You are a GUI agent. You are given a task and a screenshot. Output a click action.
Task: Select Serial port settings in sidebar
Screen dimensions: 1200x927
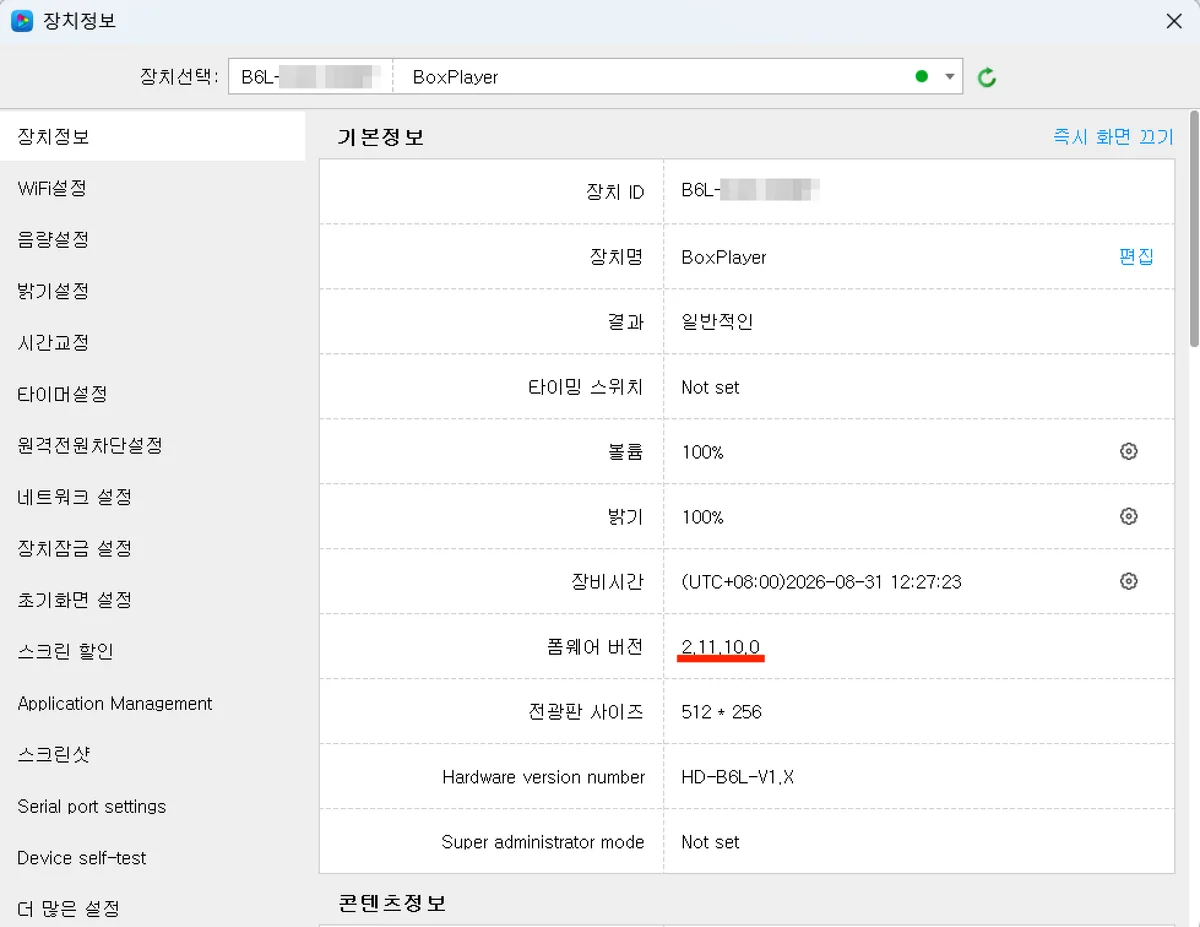point(92,806)
